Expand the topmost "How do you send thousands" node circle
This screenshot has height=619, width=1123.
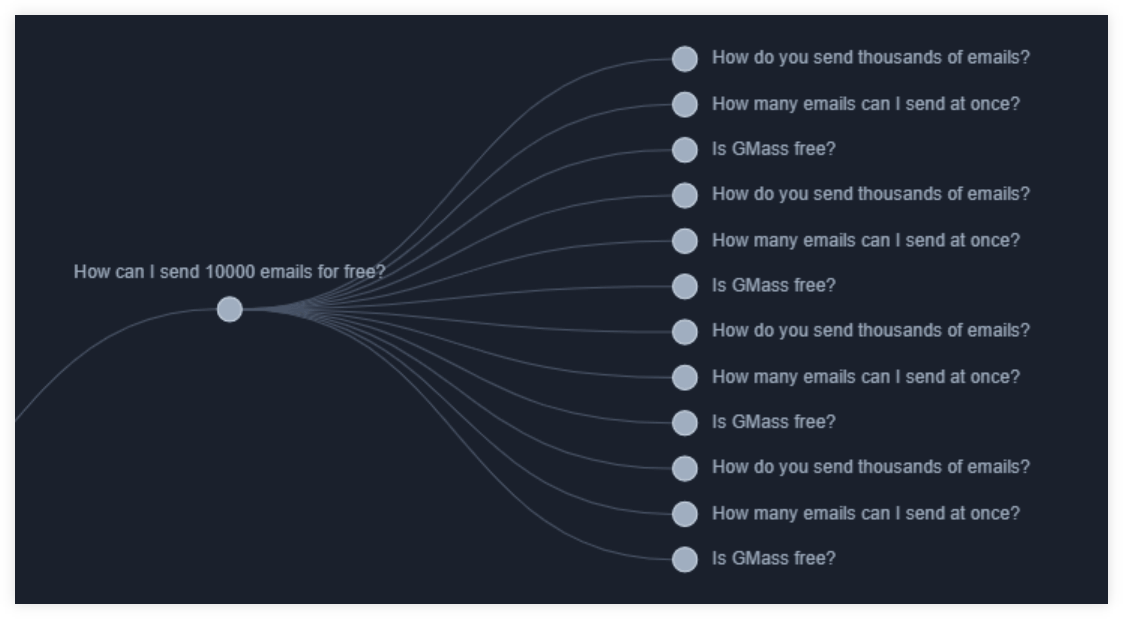[x=685, y=59]
